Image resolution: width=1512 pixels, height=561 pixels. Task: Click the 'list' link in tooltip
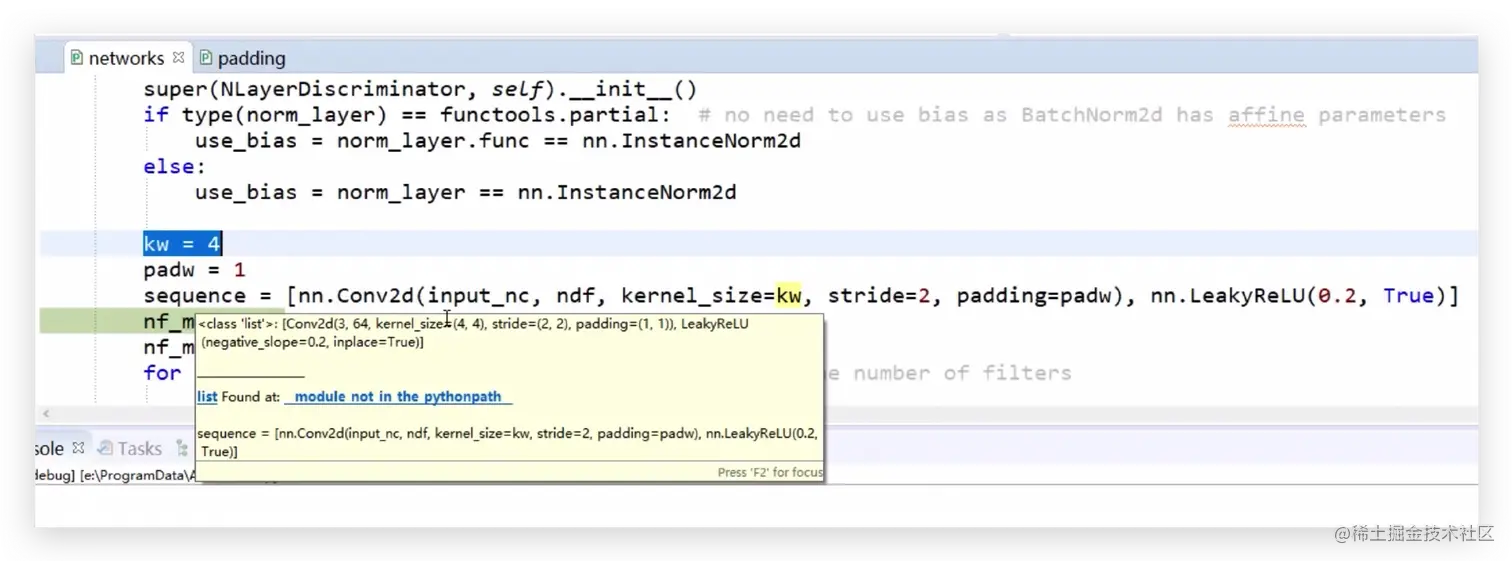[x=207, y=397]
